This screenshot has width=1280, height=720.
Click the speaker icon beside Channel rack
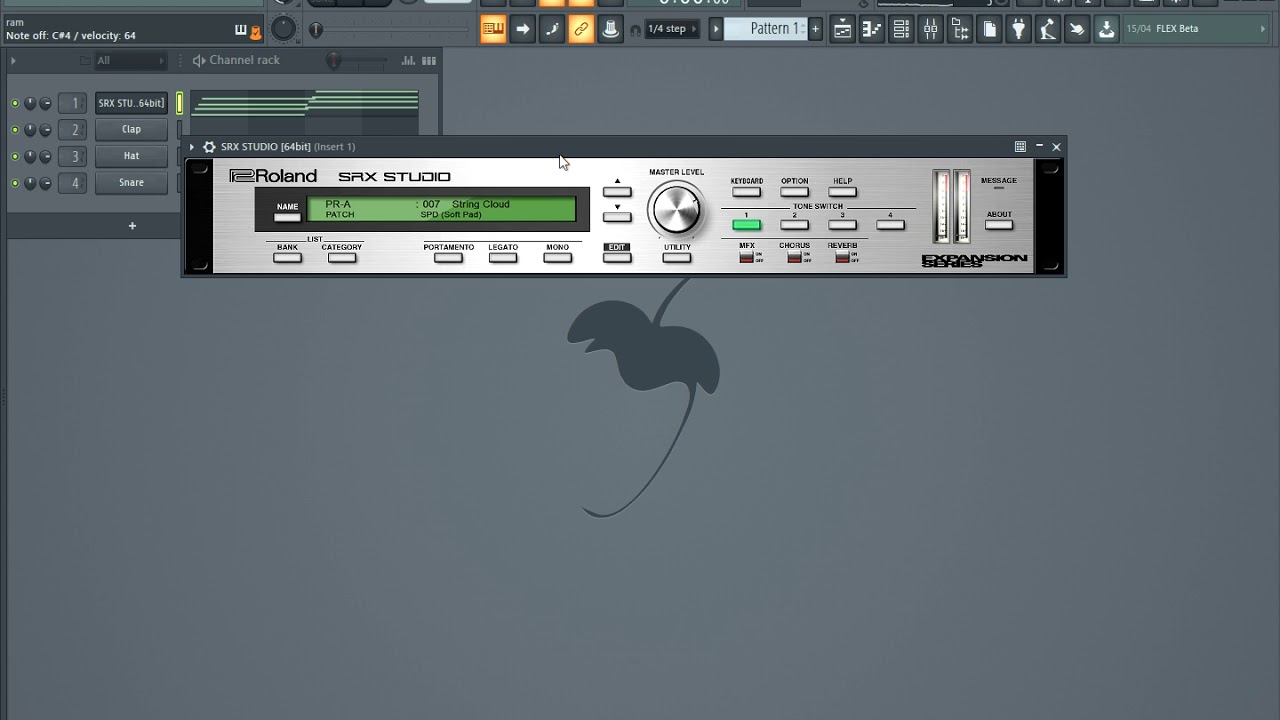click(x=198, y=60)
